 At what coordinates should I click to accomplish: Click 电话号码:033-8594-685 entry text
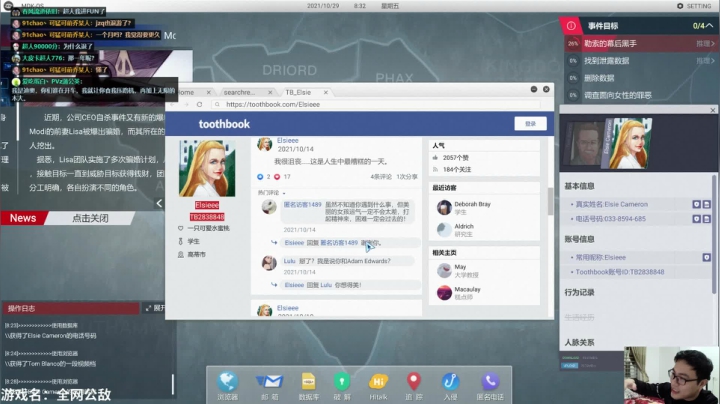(610, 219)
